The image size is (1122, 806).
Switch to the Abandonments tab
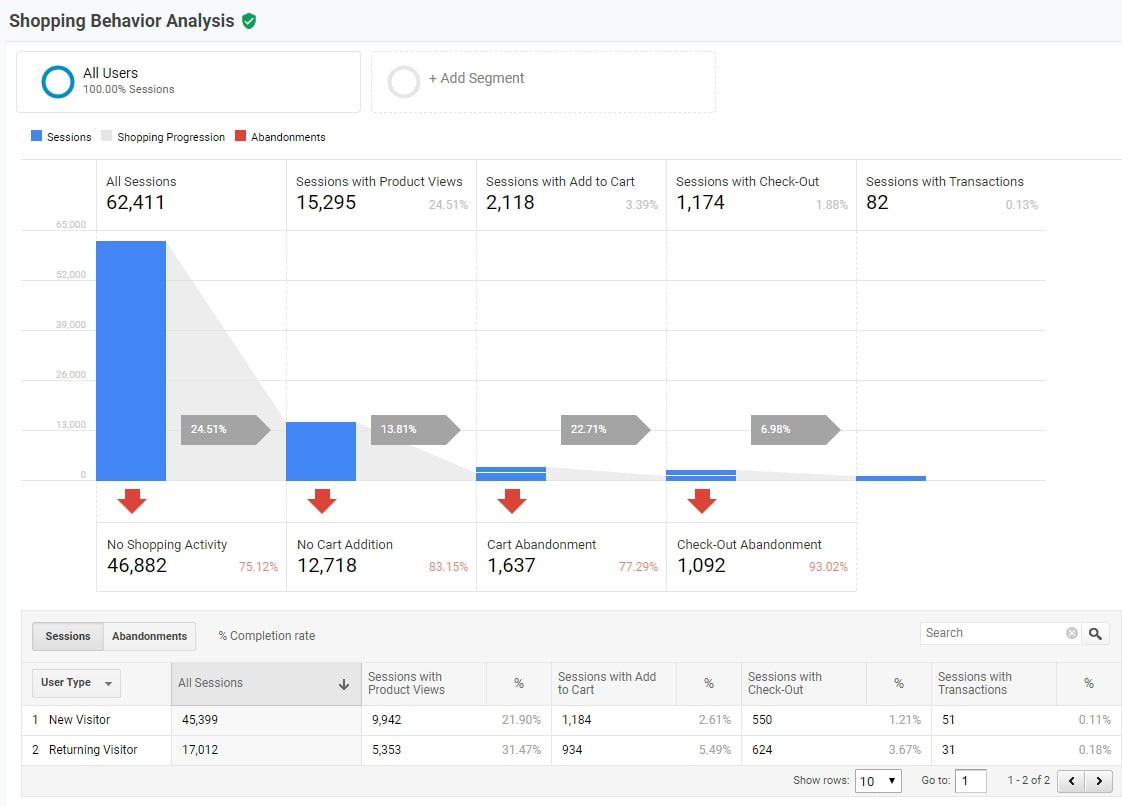149,636
